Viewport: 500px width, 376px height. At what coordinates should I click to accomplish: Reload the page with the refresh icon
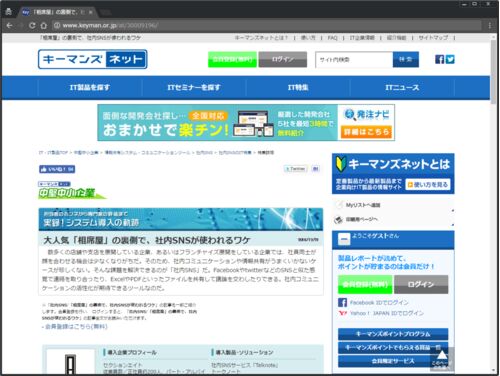(x=32, y=25)
